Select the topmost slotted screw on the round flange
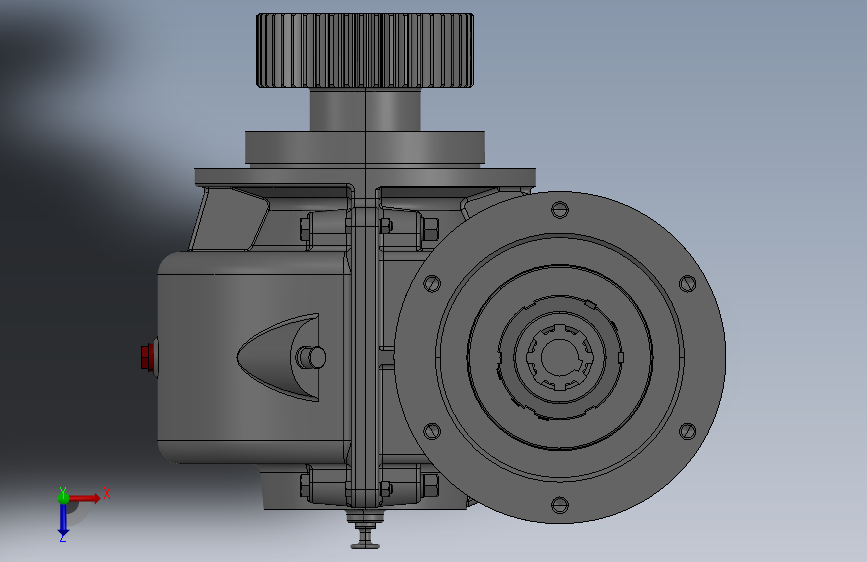The height and width of the screenshot is (562, 867). coord(560,210)
